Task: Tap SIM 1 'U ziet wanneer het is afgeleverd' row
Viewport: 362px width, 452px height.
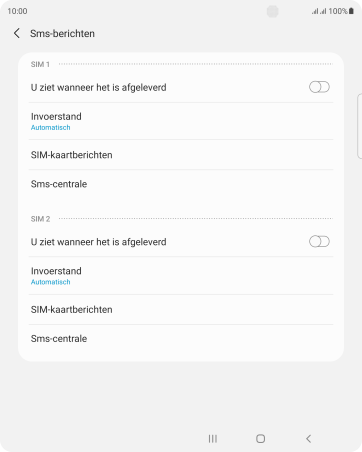Action: pyautogui.click(x=181, y=87)
